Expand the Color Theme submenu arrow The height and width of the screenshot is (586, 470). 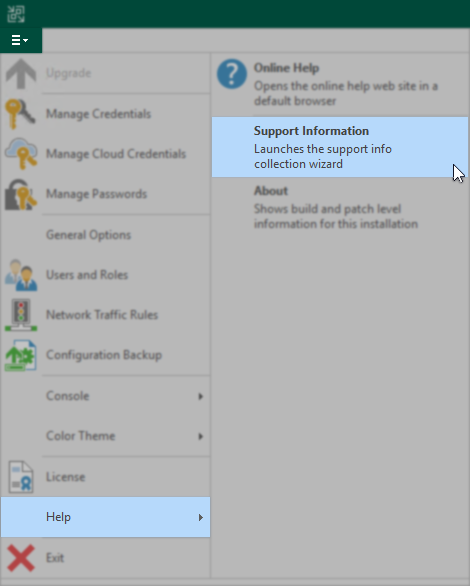(x=201, y=436)
